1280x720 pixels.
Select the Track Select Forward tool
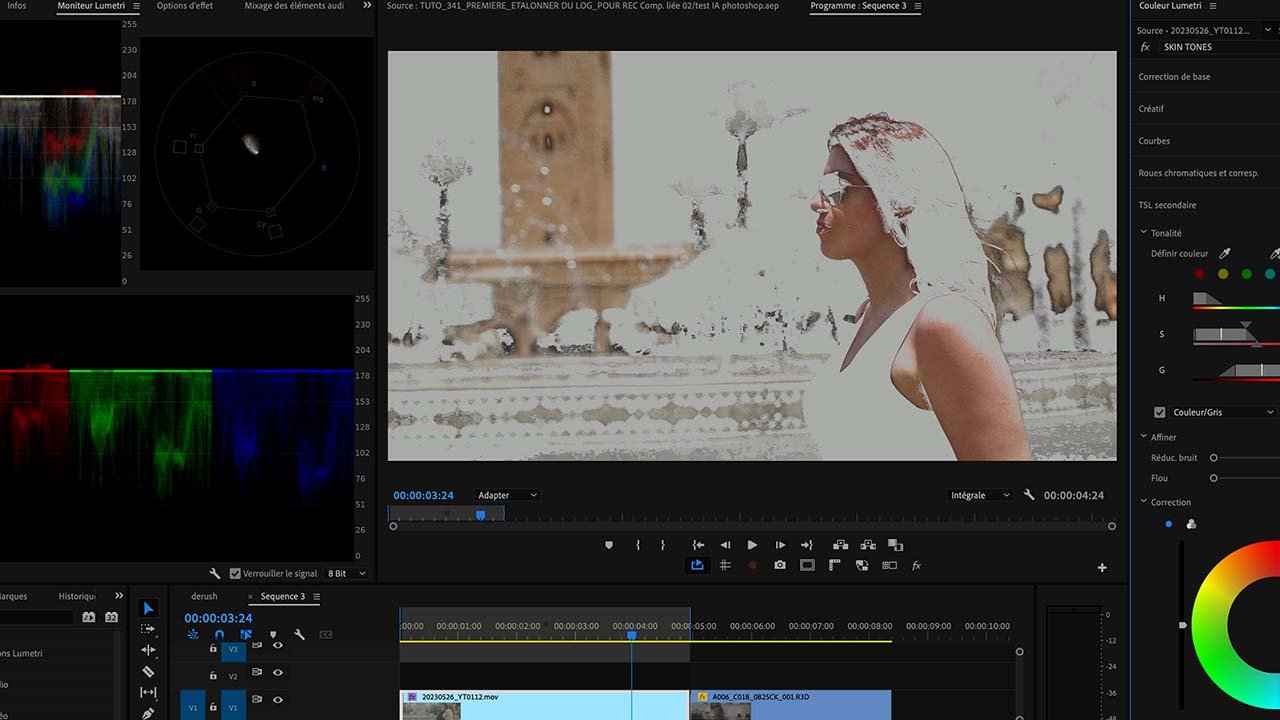click(x=148, y=629)
